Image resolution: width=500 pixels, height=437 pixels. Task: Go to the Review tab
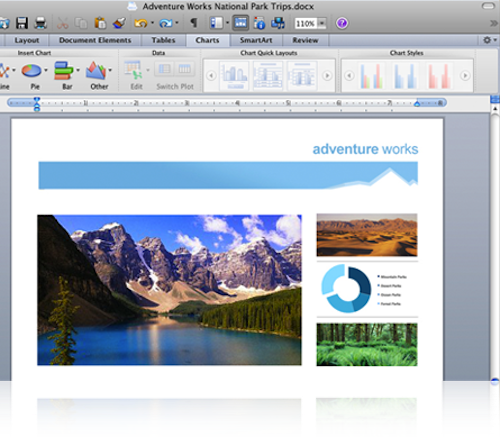pos(305,40)
